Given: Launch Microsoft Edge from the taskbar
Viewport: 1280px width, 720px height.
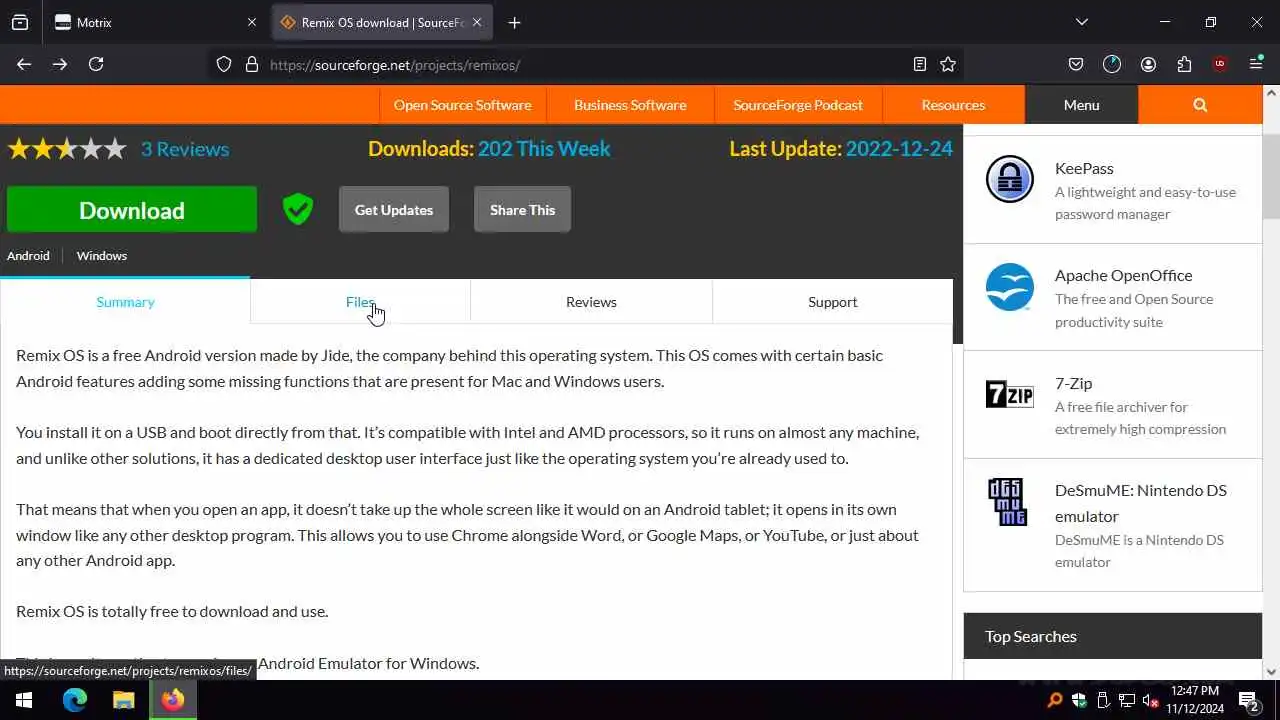Looking at the screenshot, I should point(75,700).
